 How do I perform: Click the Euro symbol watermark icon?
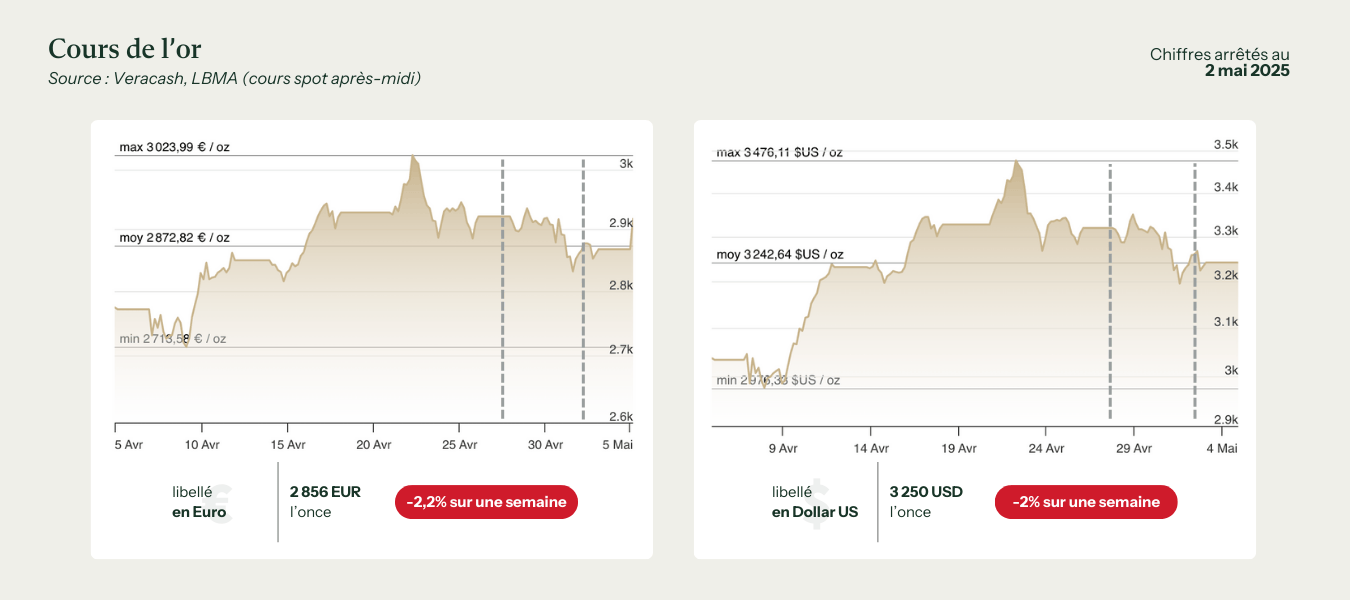click(x=219, y=503)
